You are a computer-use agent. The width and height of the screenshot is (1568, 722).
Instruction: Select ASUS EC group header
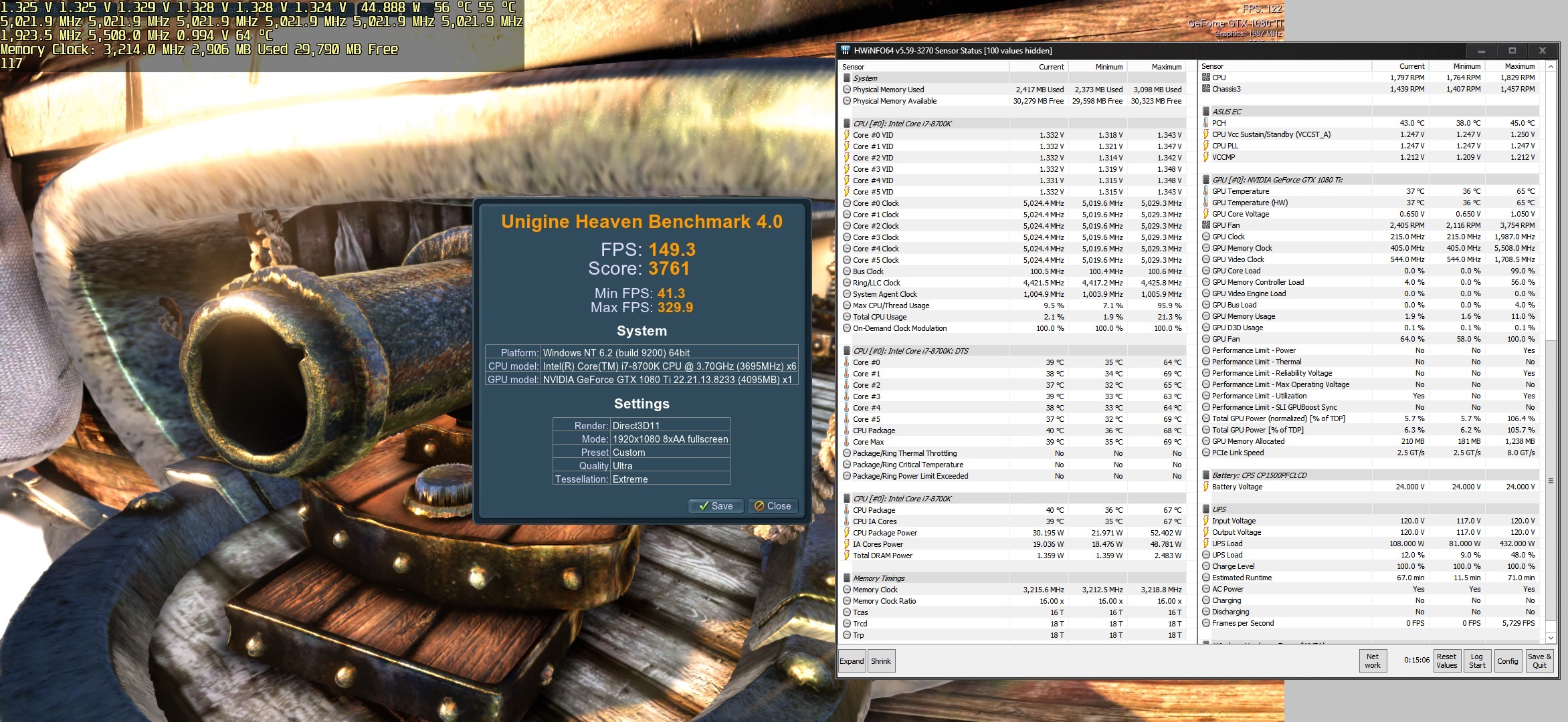click(x=1227, y=112)
